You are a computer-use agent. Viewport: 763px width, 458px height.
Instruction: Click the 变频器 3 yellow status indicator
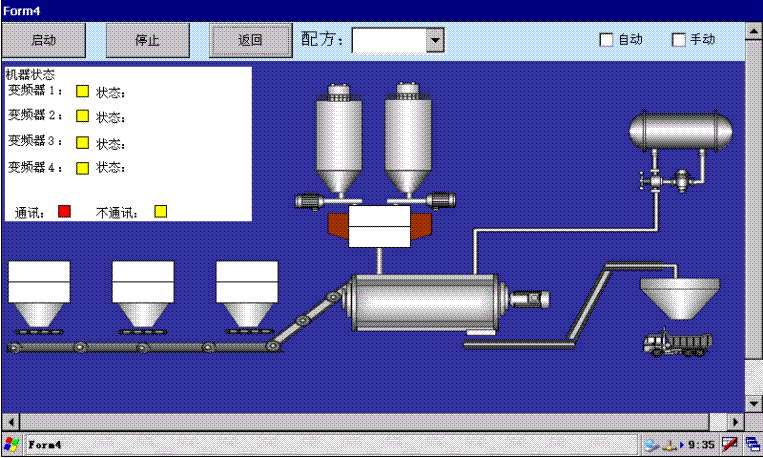(83, 142)
